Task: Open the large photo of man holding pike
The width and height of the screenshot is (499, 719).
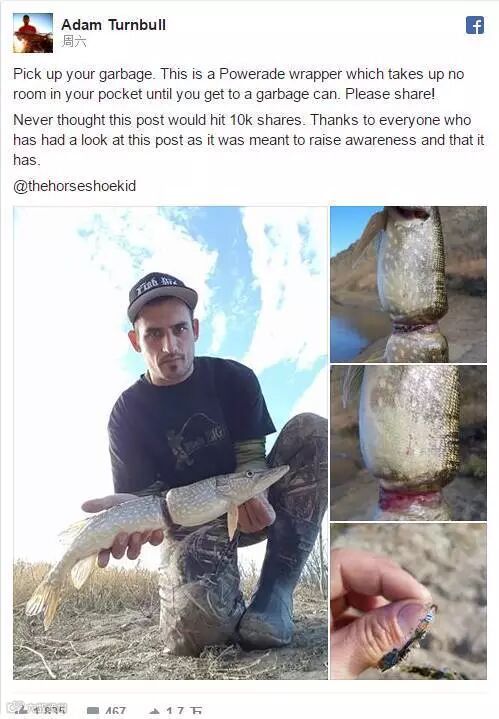Action: point(170,442)
